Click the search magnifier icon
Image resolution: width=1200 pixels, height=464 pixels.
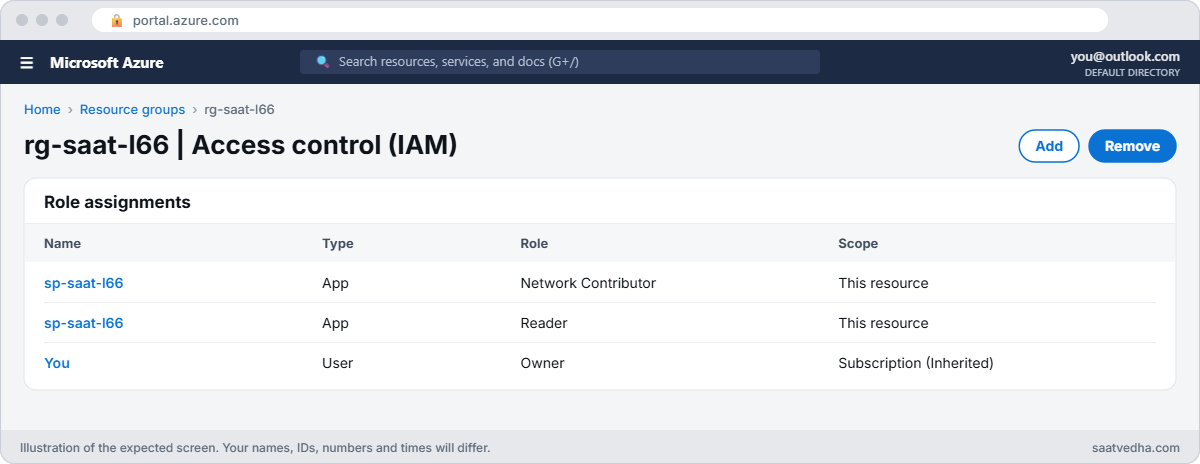(323, 62)
